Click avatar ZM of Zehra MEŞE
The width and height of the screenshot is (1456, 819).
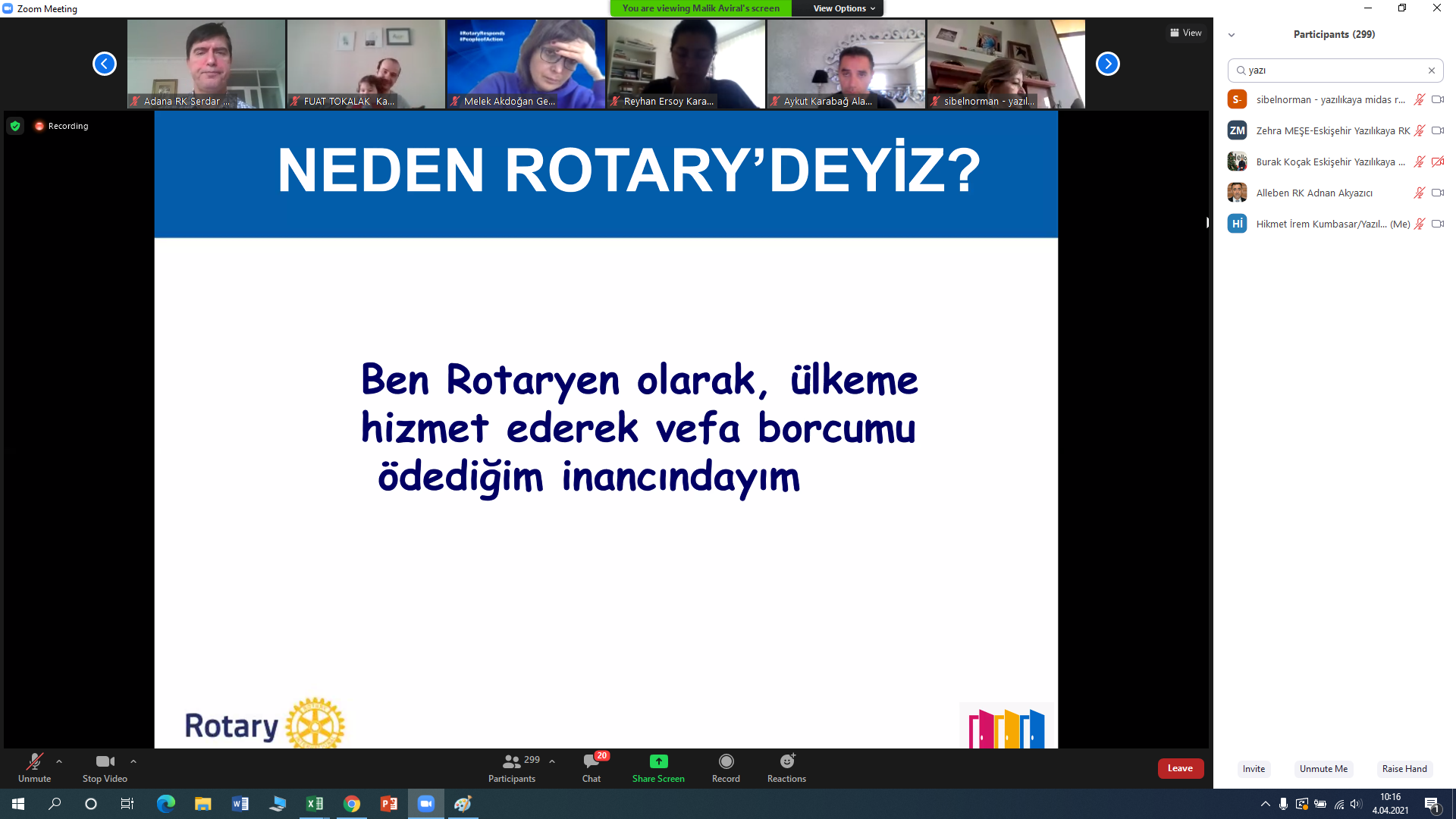pyautogui.click(x=1237, y=130)
